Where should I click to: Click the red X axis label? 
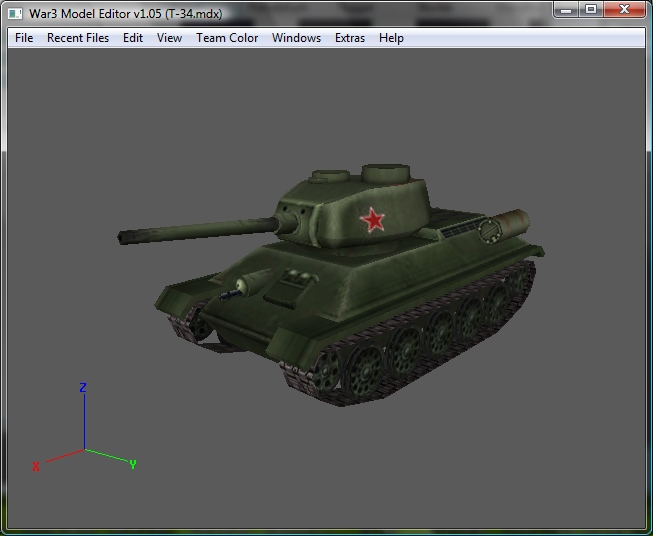click(36, 466)
